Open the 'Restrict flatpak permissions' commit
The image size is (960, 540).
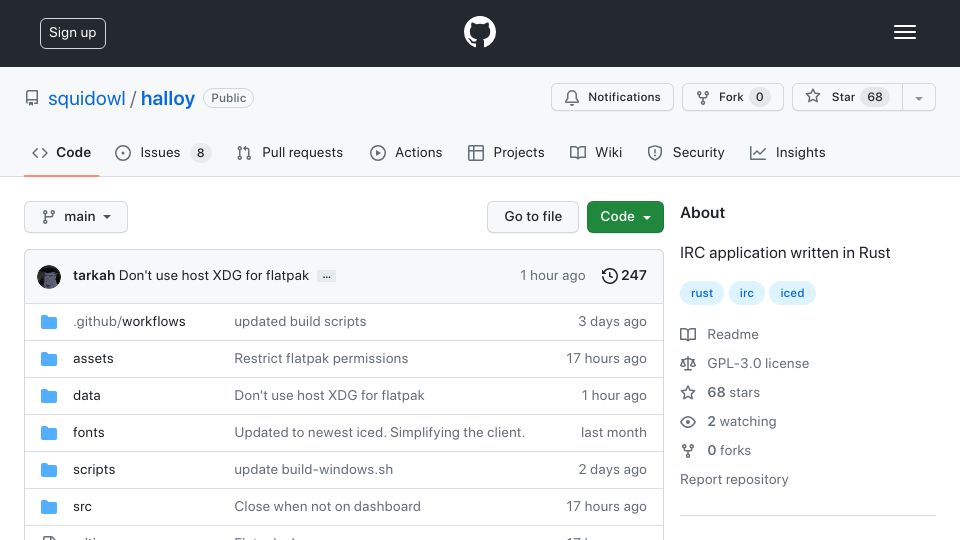[321, 358]
